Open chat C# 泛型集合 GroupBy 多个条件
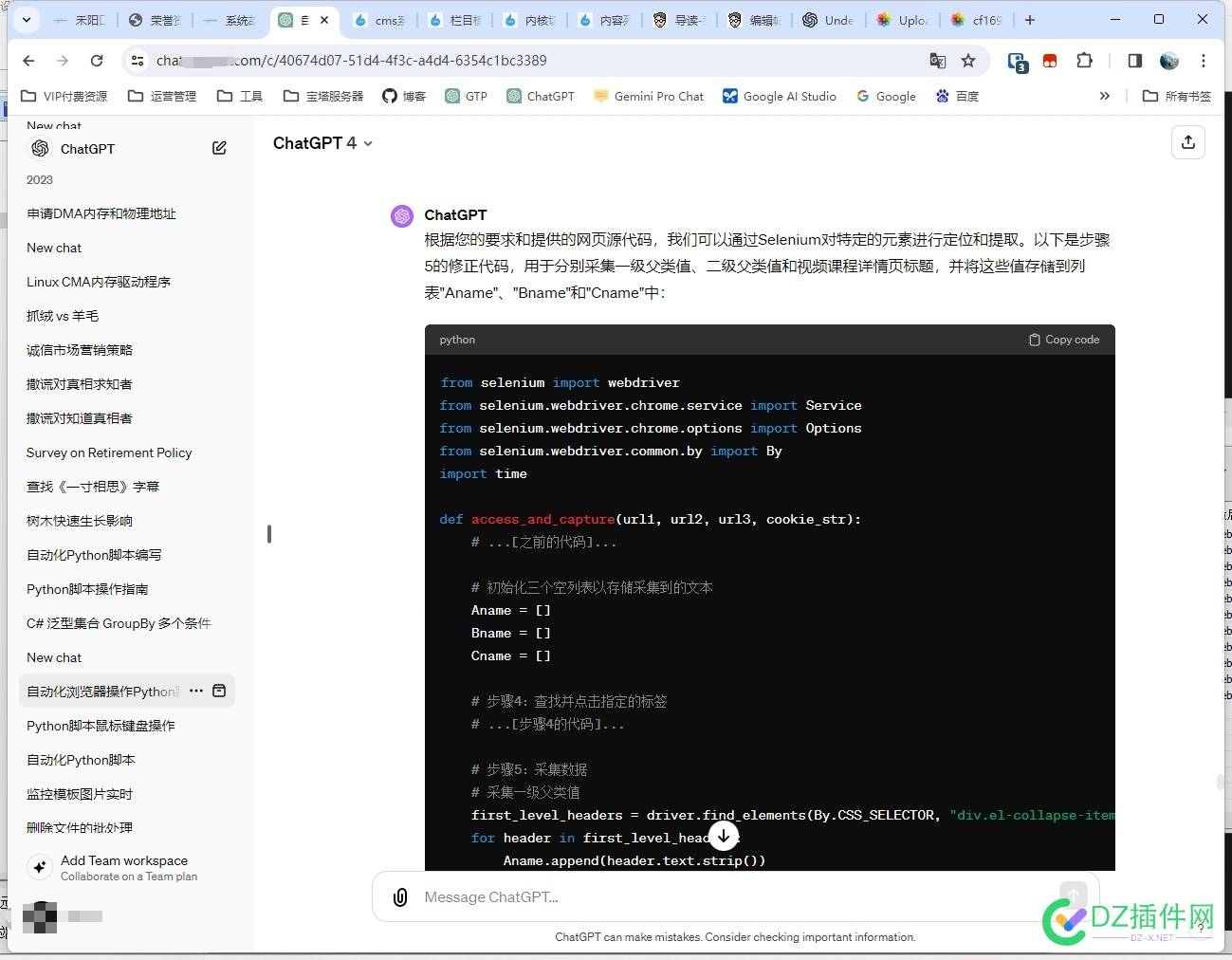 click(x=127, y=623)
